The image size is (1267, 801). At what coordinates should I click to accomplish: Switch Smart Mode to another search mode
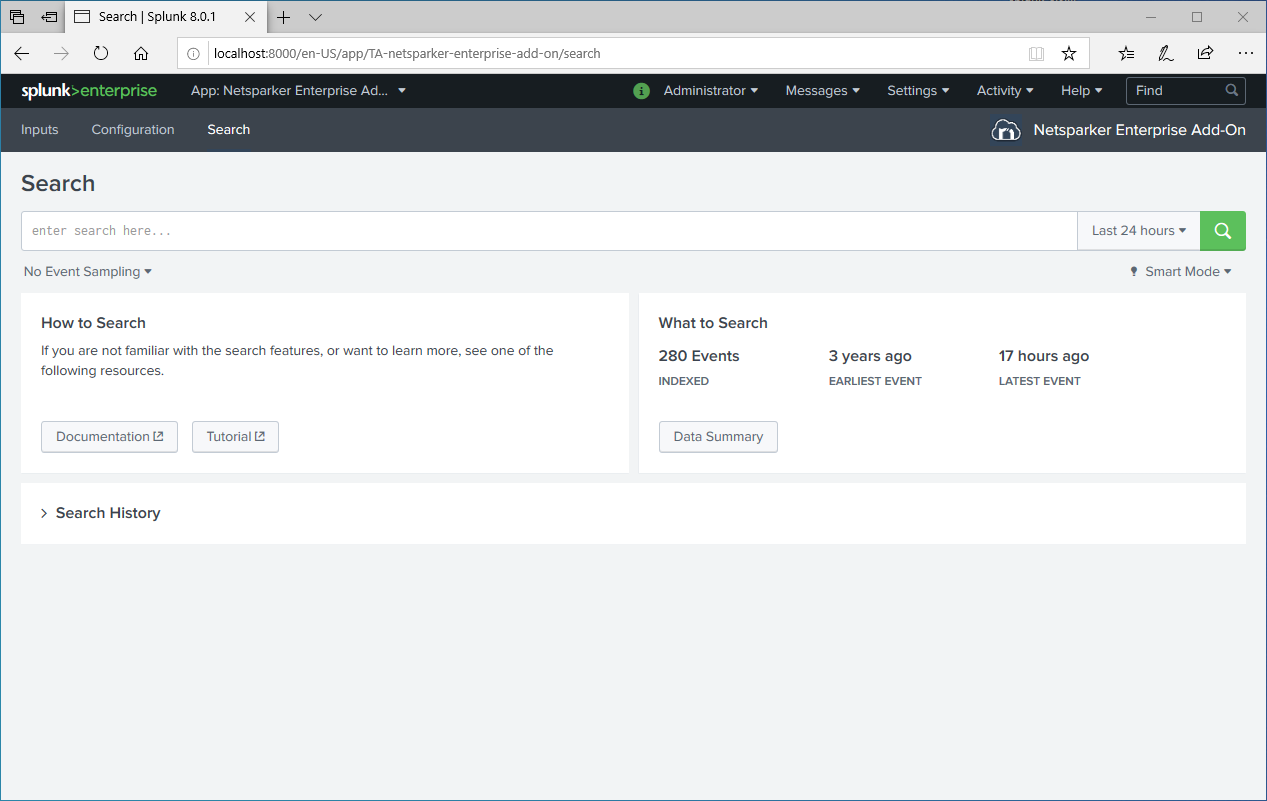coord(1186,271)
